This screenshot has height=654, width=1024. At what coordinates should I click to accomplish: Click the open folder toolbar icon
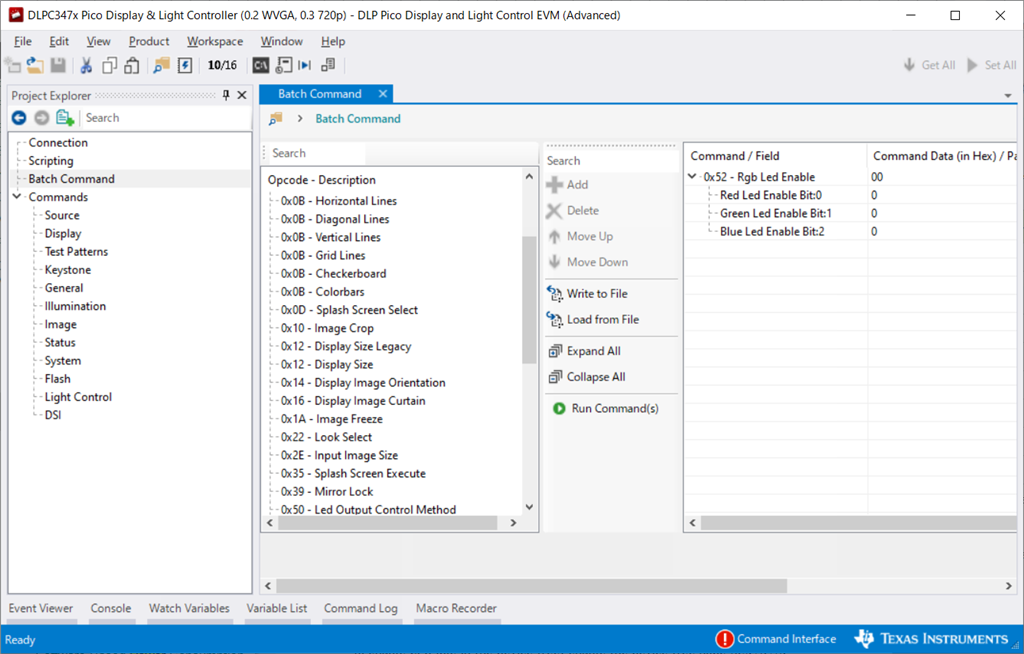35,65
